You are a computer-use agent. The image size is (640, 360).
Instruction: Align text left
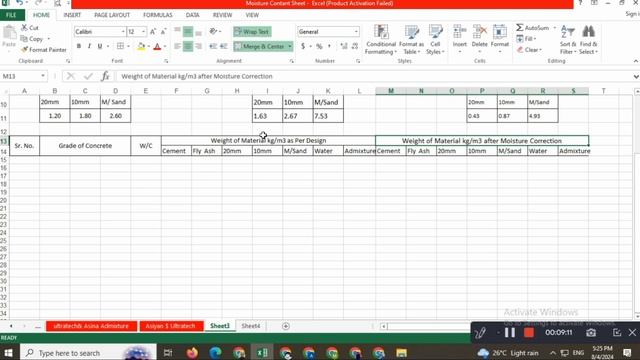click(x=177, y=46)
